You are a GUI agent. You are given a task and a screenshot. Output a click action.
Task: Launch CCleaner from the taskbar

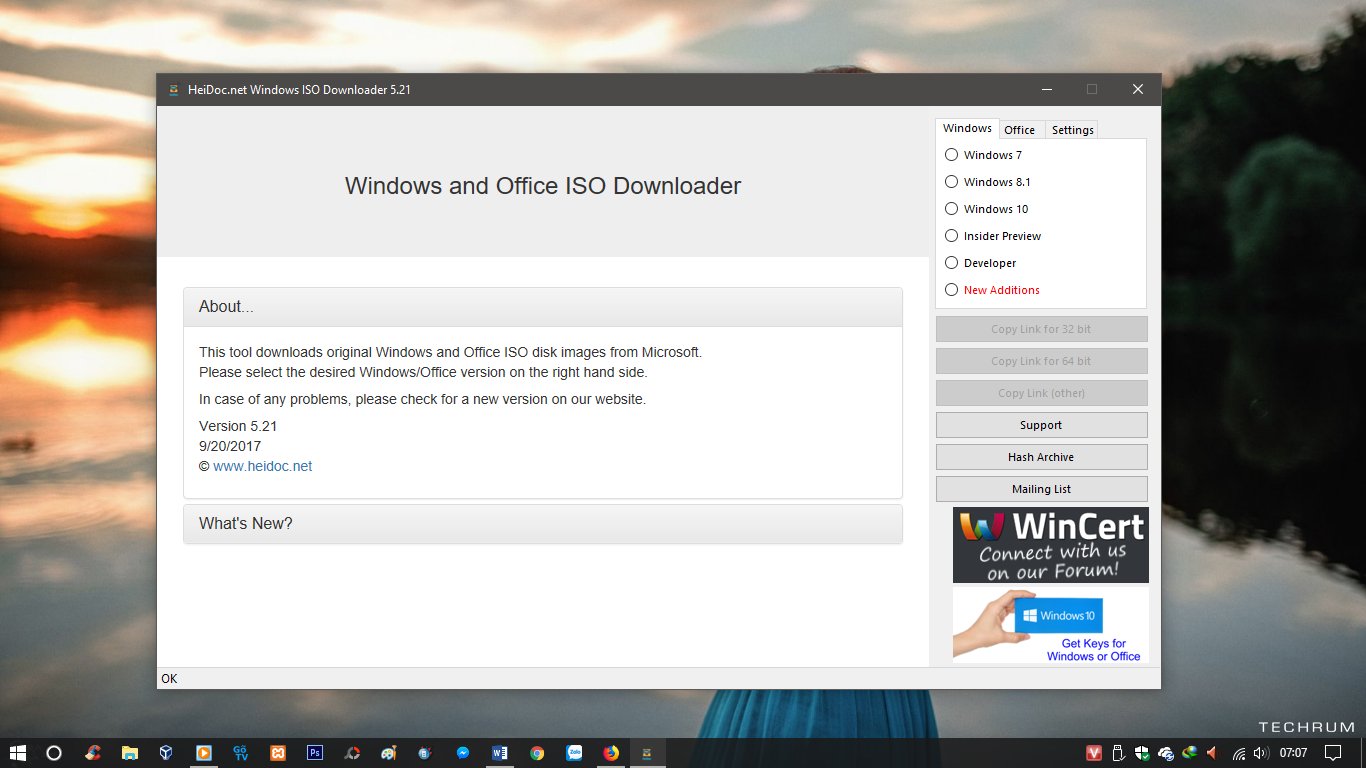coord(92,753)
